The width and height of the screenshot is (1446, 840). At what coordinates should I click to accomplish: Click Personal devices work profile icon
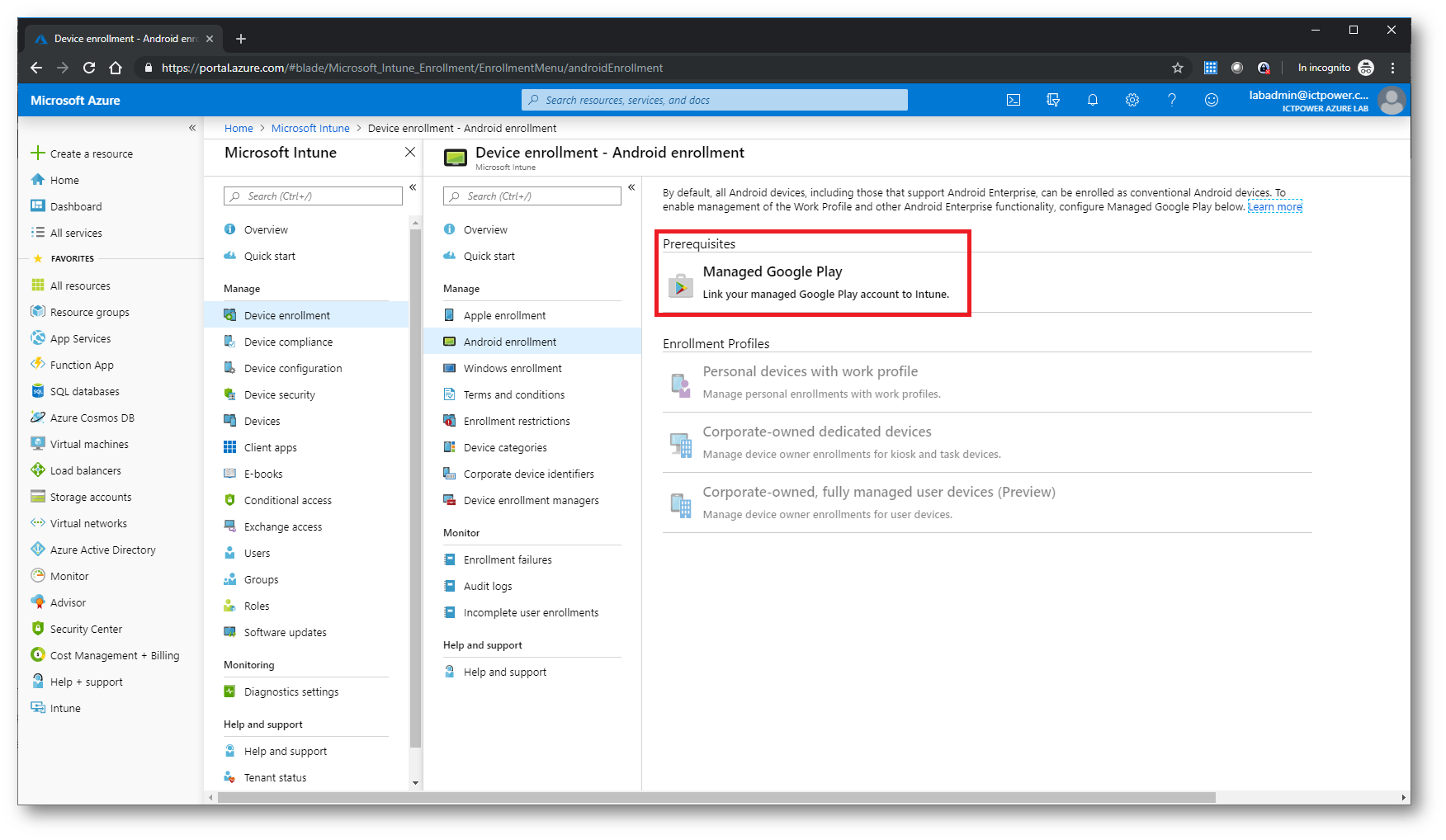tap(680, 385)
